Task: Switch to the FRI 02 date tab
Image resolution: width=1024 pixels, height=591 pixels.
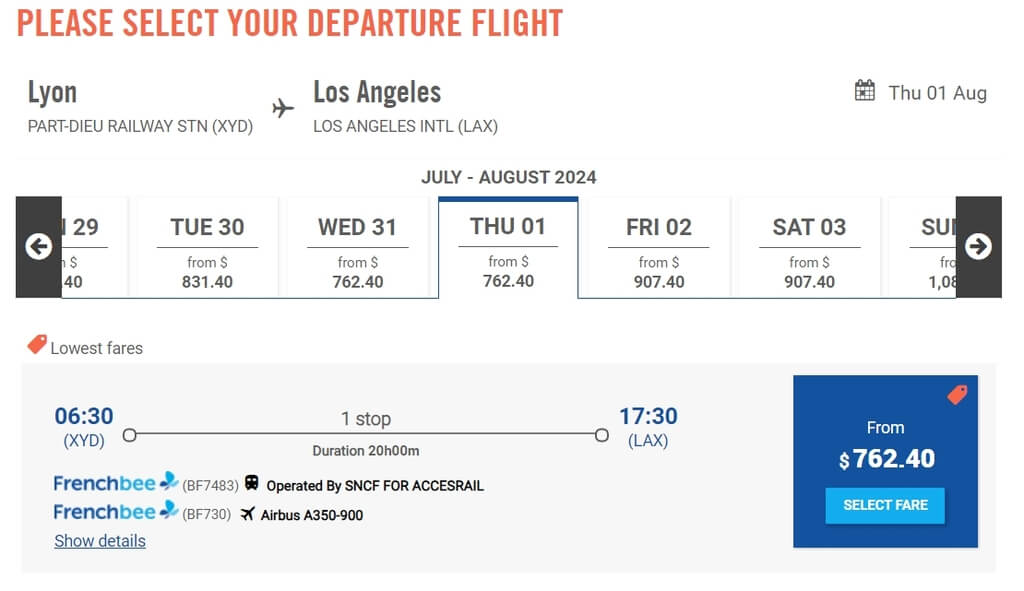Action: tap(658, 248)
